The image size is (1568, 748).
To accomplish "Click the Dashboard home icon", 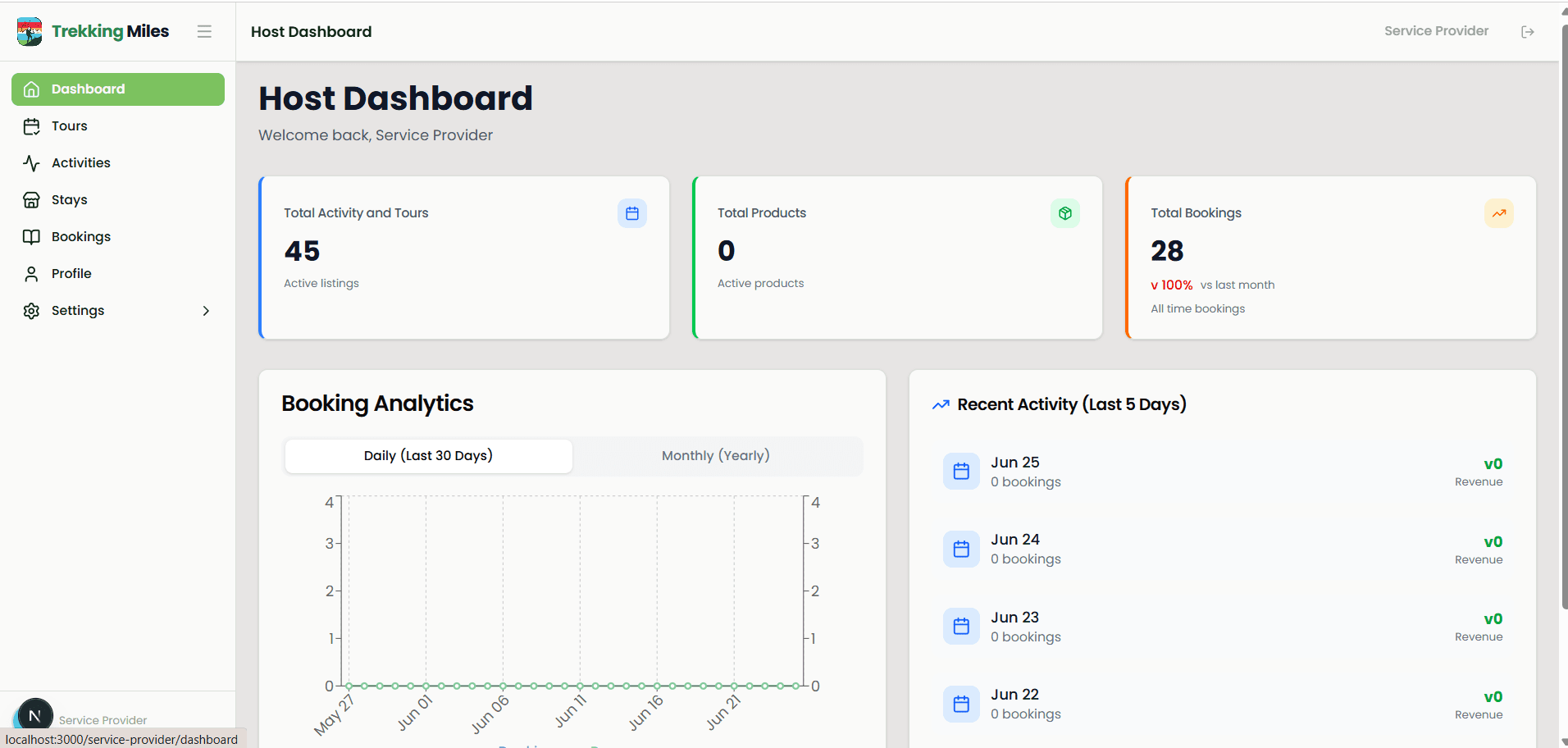I will (x=31, y=89).
